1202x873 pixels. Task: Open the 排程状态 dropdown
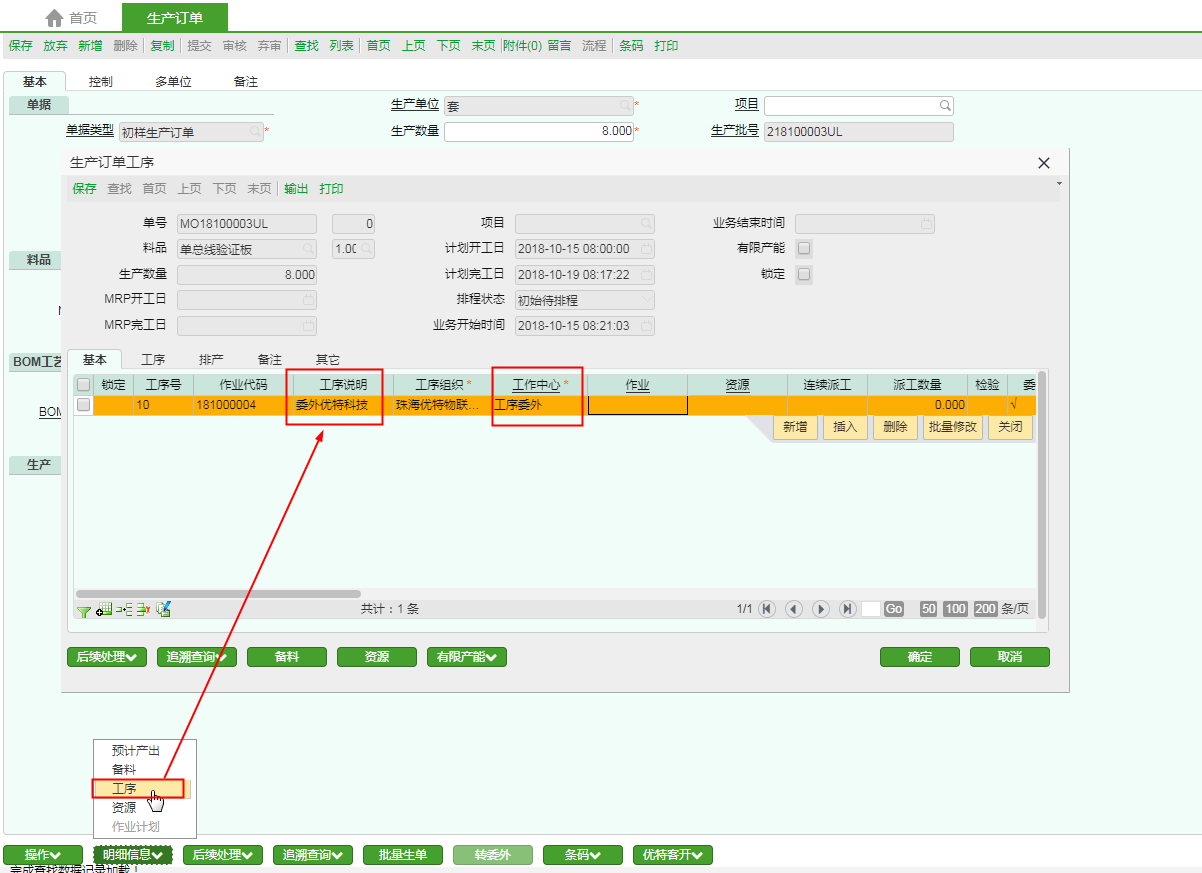click(646, 300)
